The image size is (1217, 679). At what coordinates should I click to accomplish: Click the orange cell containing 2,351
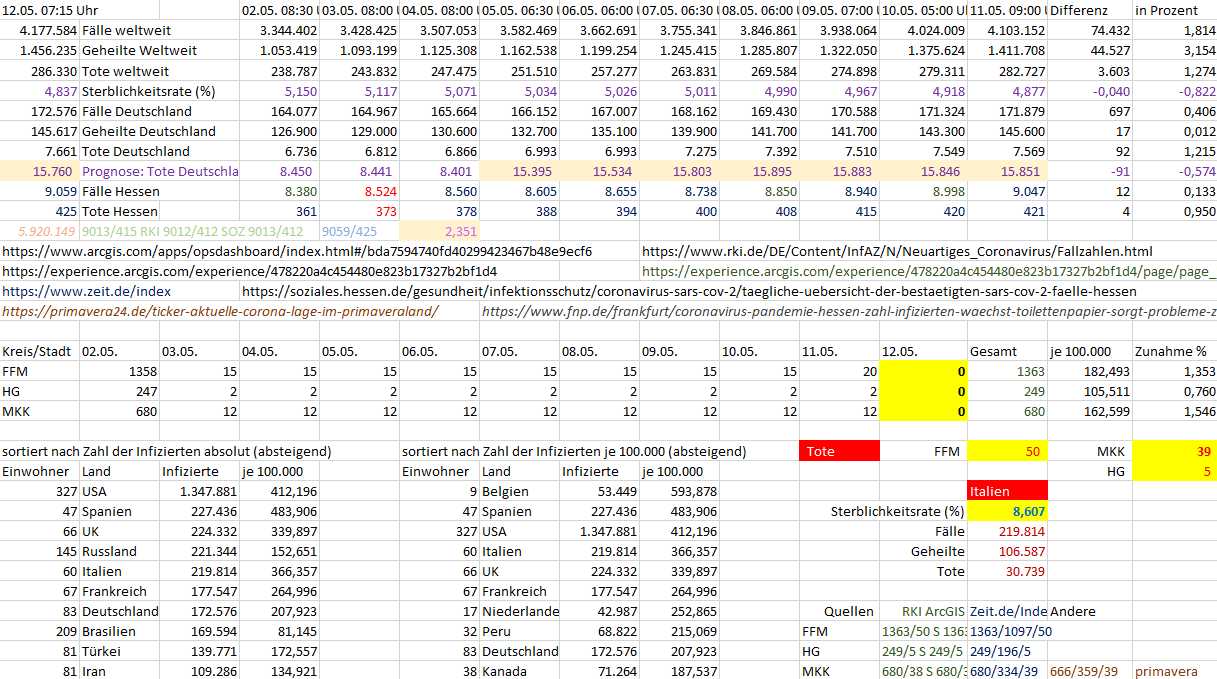440,231
